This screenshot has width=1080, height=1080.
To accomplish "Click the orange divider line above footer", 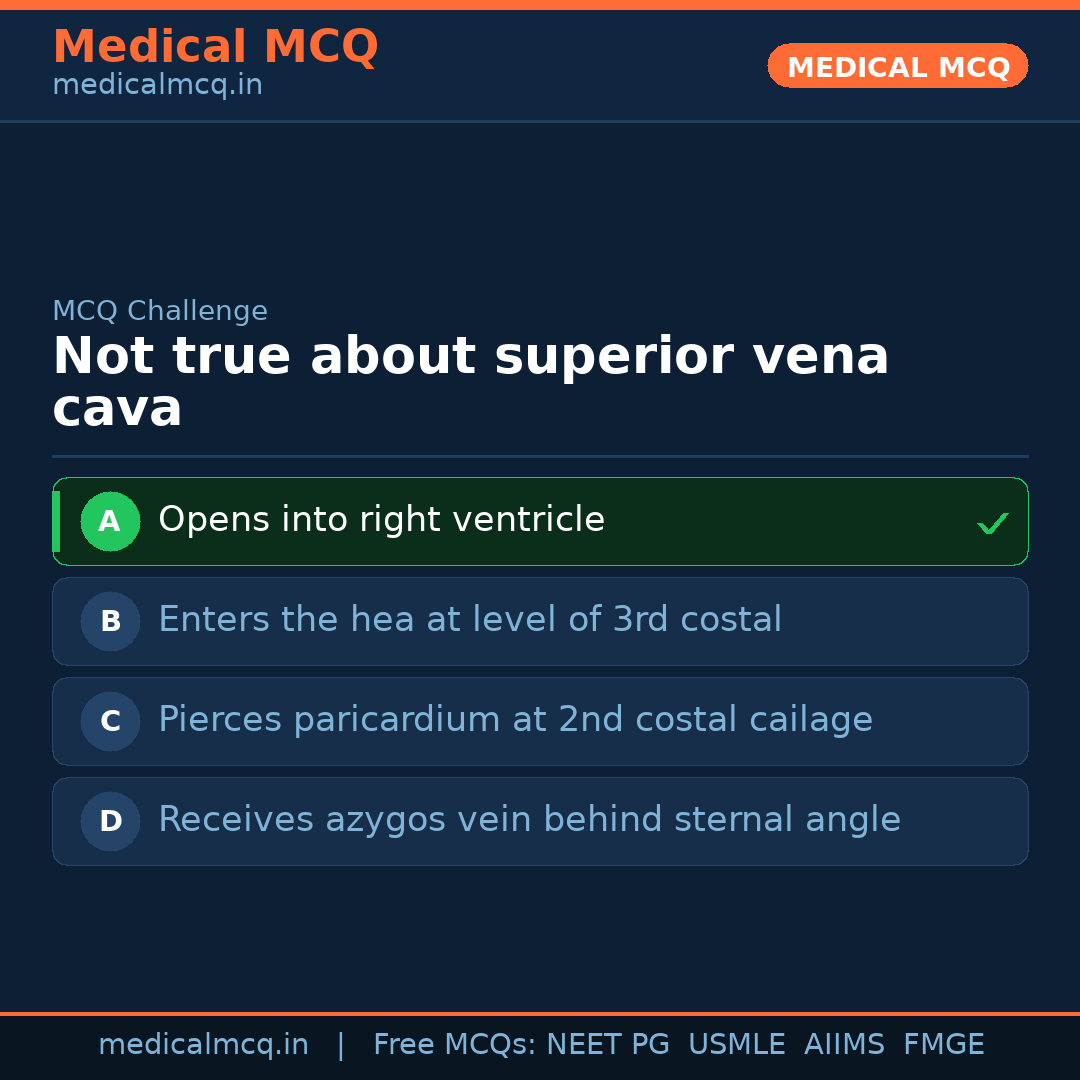I will click(540, 1013).
